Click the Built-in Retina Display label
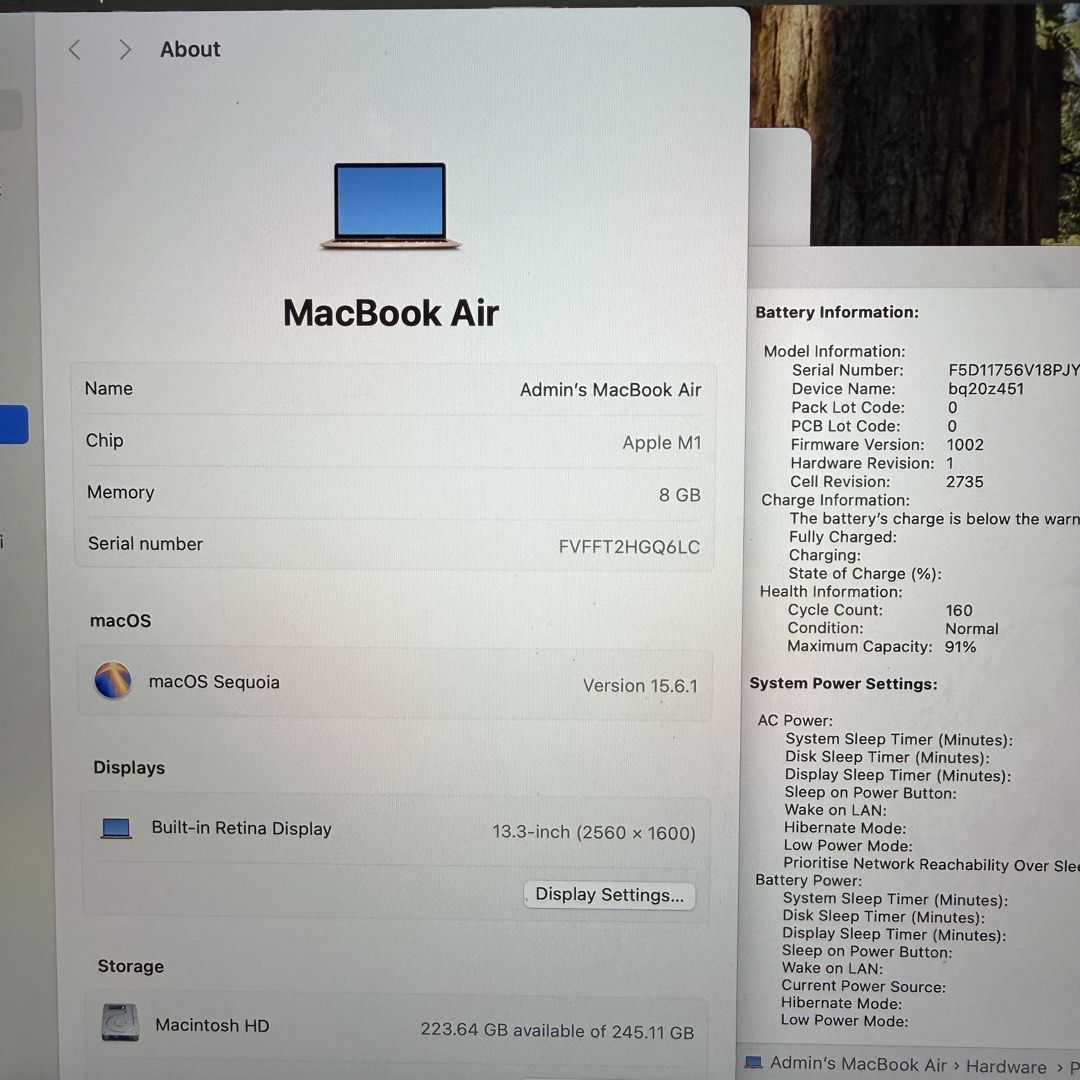The height and width of the screenshot is (1080, 1080). tap(242, 828)
